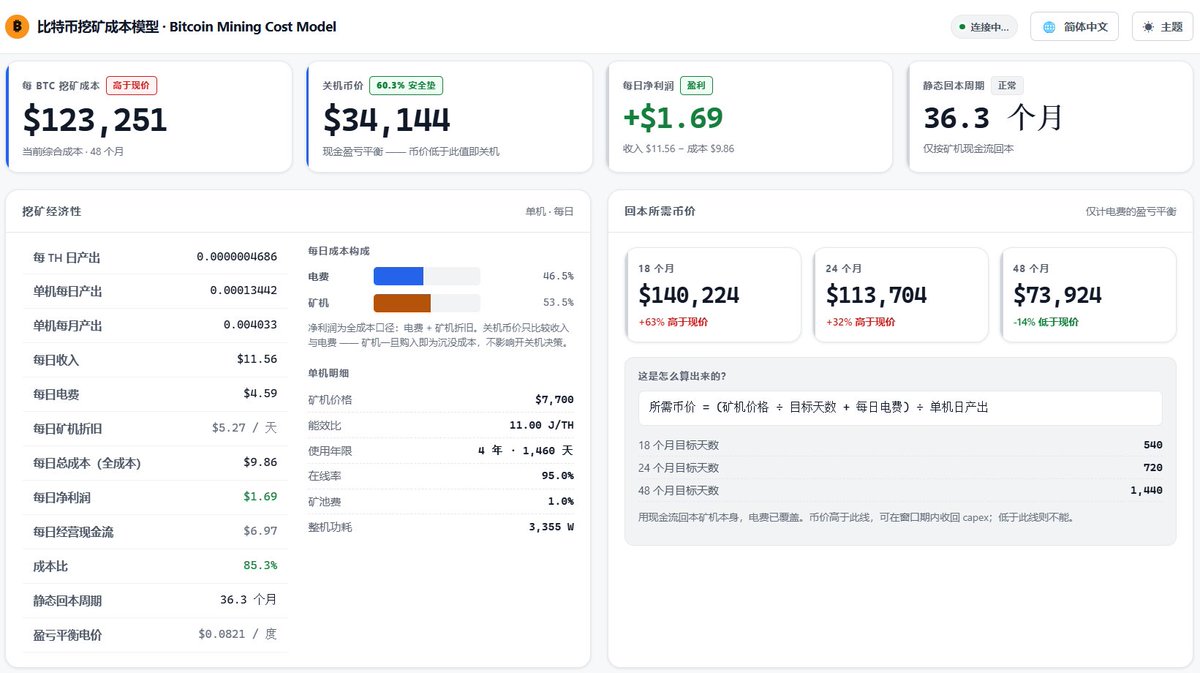Click the 收入 $11.56 − 成本 $9.86 subtitle

click(679, 148)
